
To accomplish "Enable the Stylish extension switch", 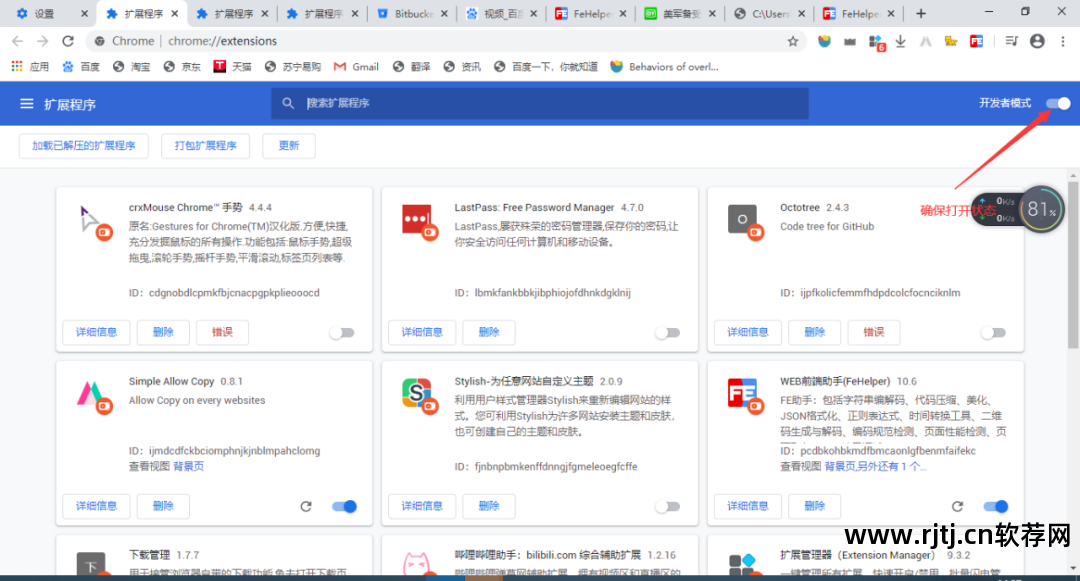I will click(667, 507).
